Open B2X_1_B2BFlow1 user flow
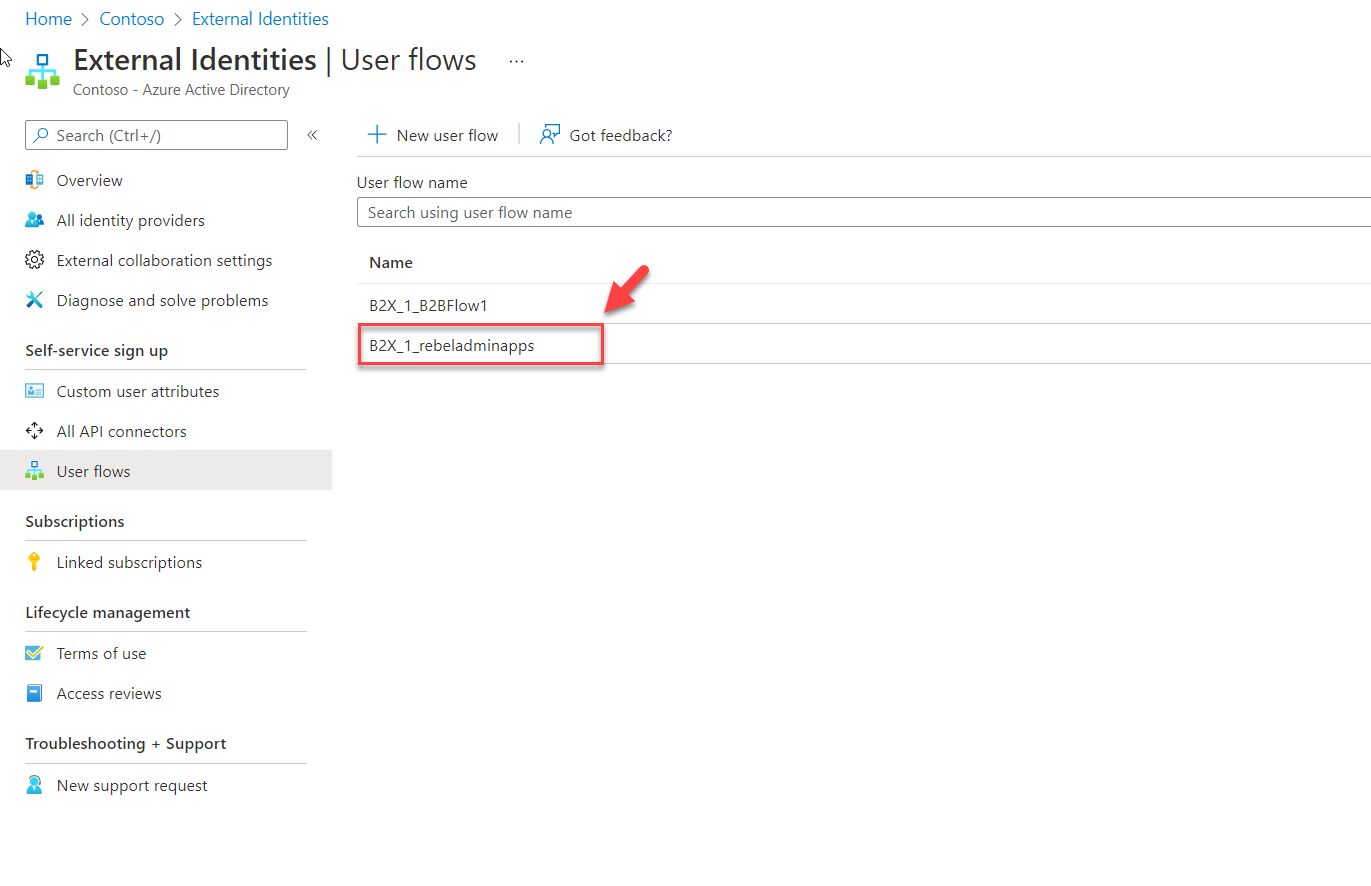 click(x=428, y=305)
